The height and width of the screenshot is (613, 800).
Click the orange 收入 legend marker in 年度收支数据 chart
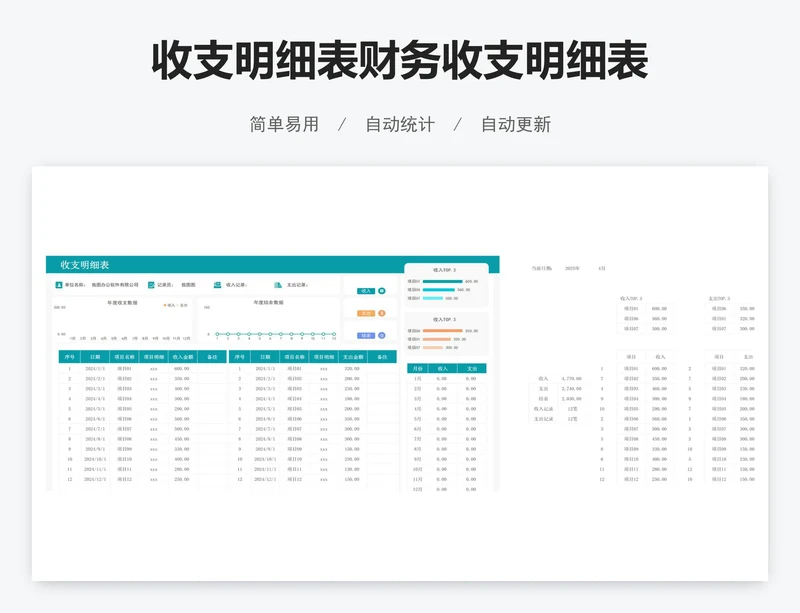pyautogui.click(x=165, y=305)
